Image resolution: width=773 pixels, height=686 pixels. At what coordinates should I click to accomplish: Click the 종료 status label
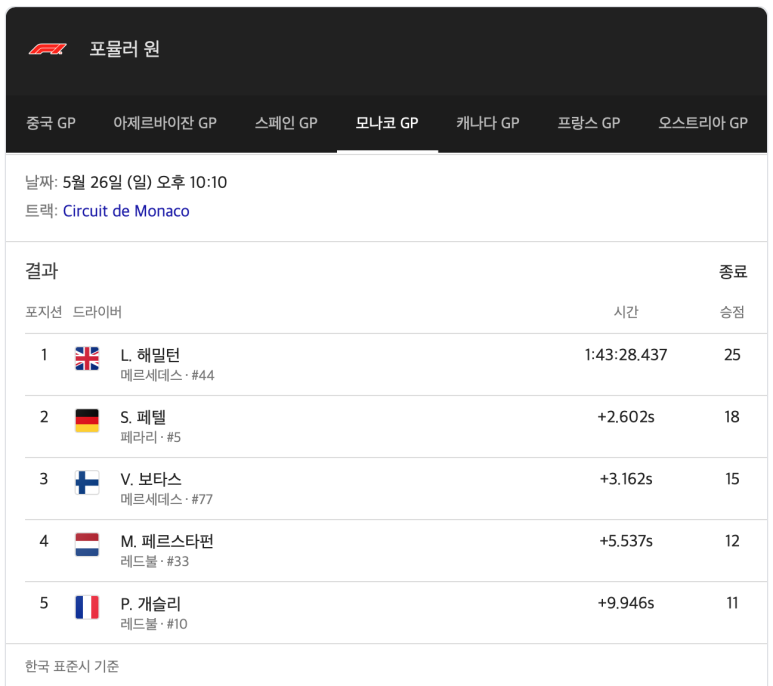point(733,272)
